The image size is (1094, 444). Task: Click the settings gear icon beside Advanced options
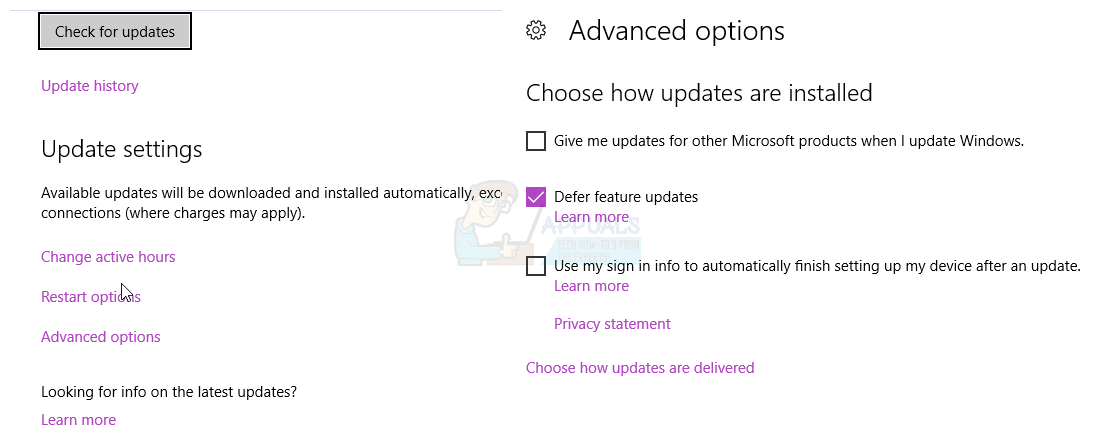click(x=536, y=31)
